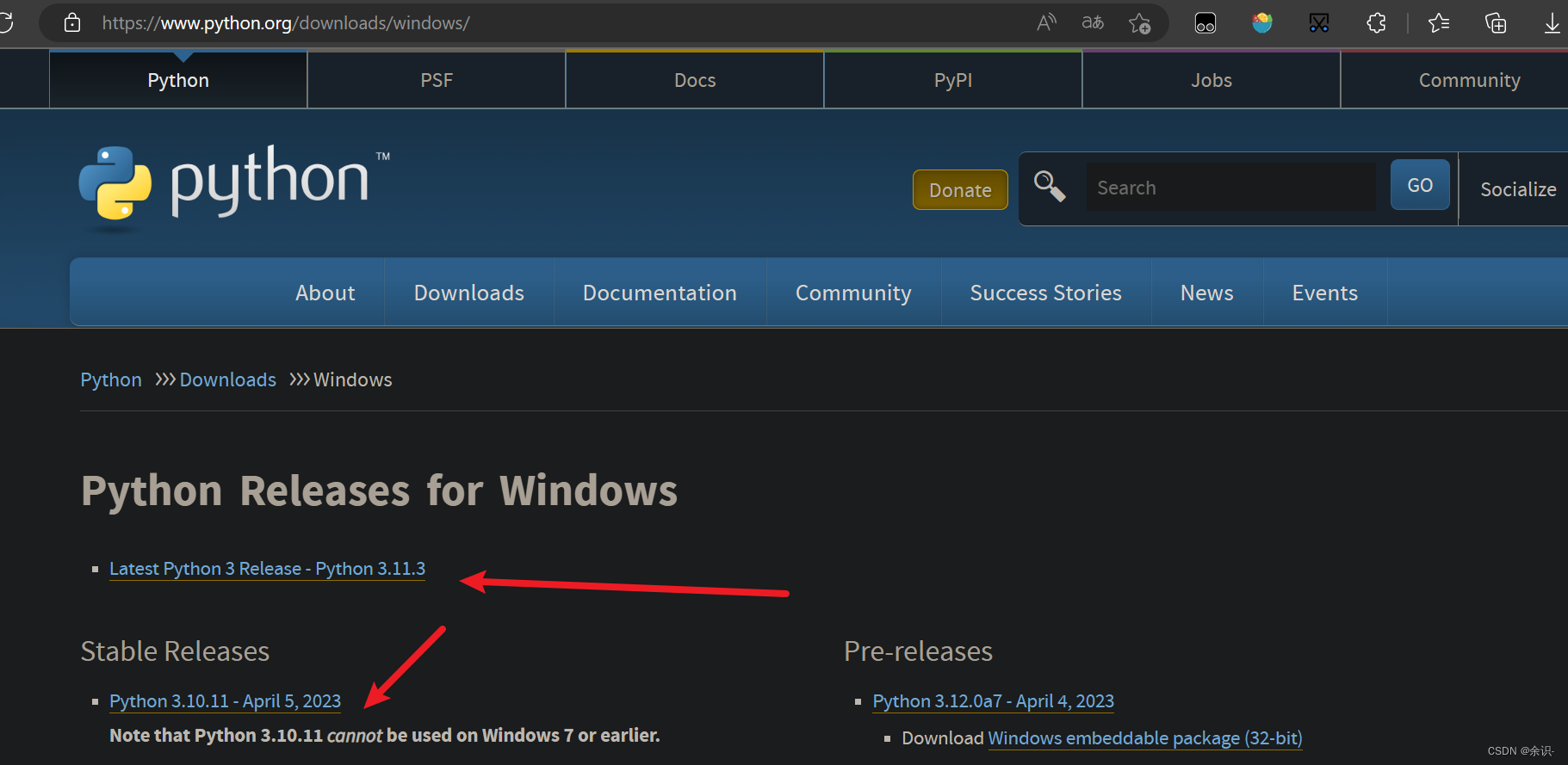1568x765 pixels.
Task: Open Python 3.12.0a7 - April 4, 2023 link
Action: pyautogui.click(x=994, y=701)
